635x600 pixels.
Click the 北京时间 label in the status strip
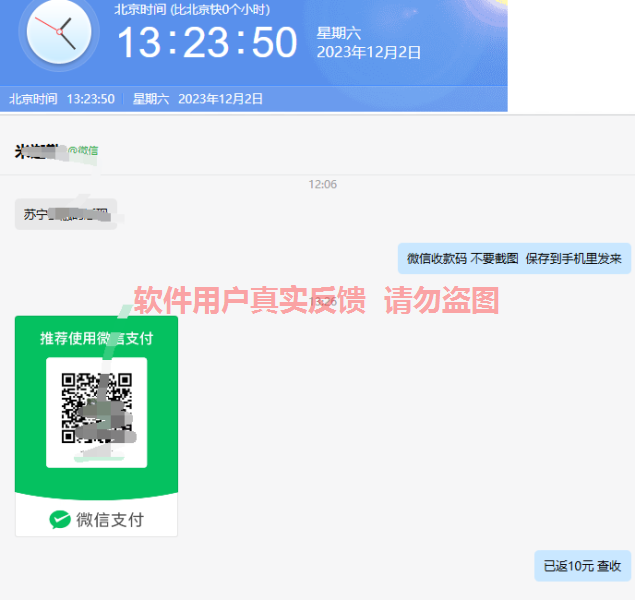click(x=33, y=99)
